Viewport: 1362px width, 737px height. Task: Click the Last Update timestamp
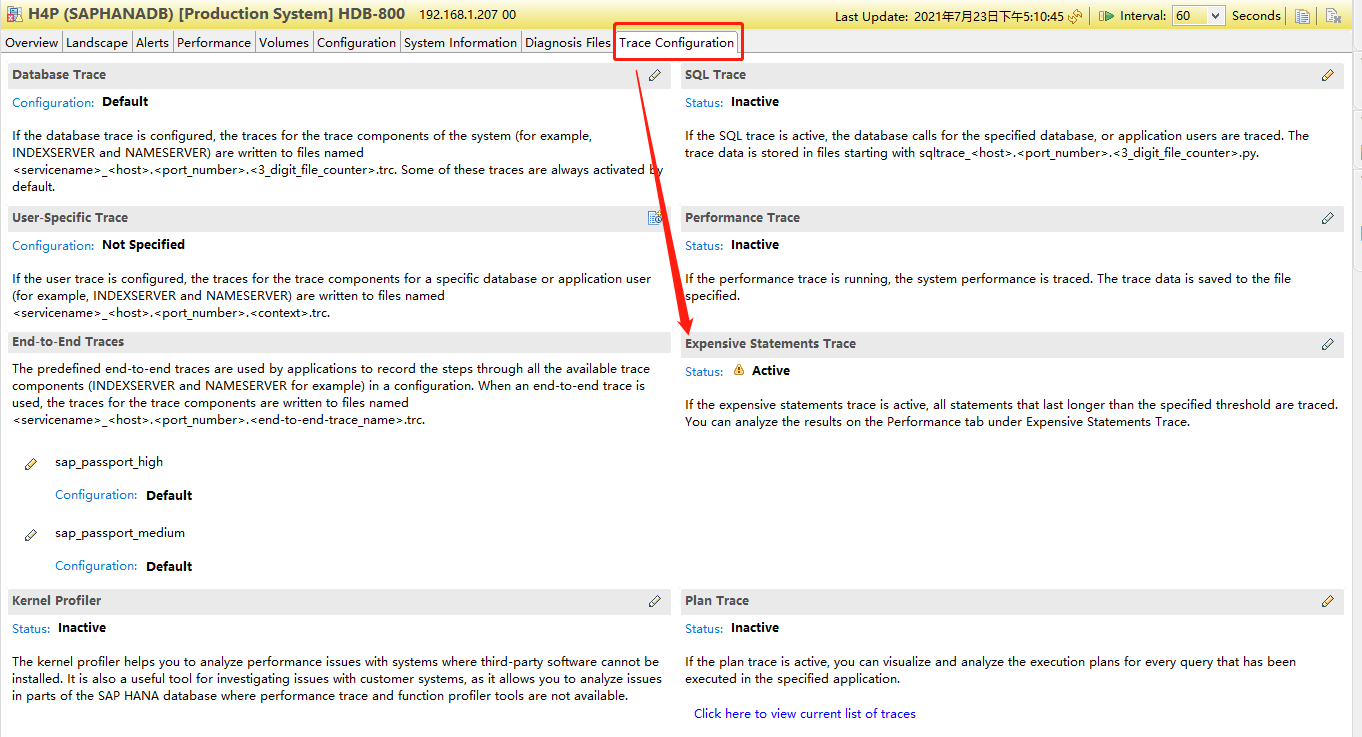(989, 17)
